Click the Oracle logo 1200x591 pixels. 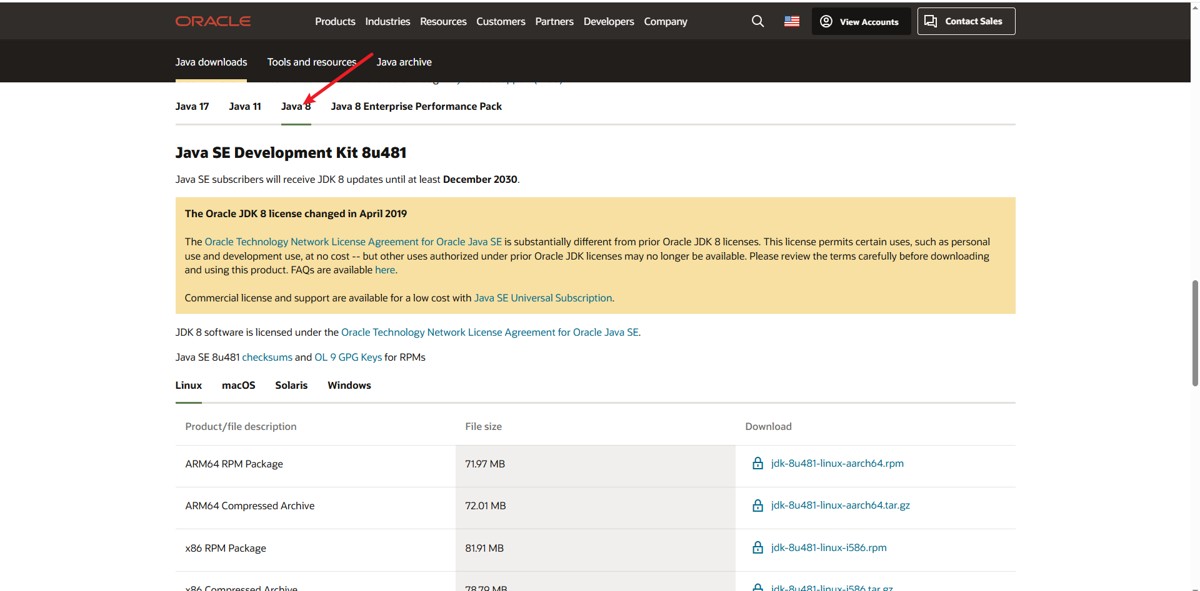pyautogui.click(x=213, y=21)
